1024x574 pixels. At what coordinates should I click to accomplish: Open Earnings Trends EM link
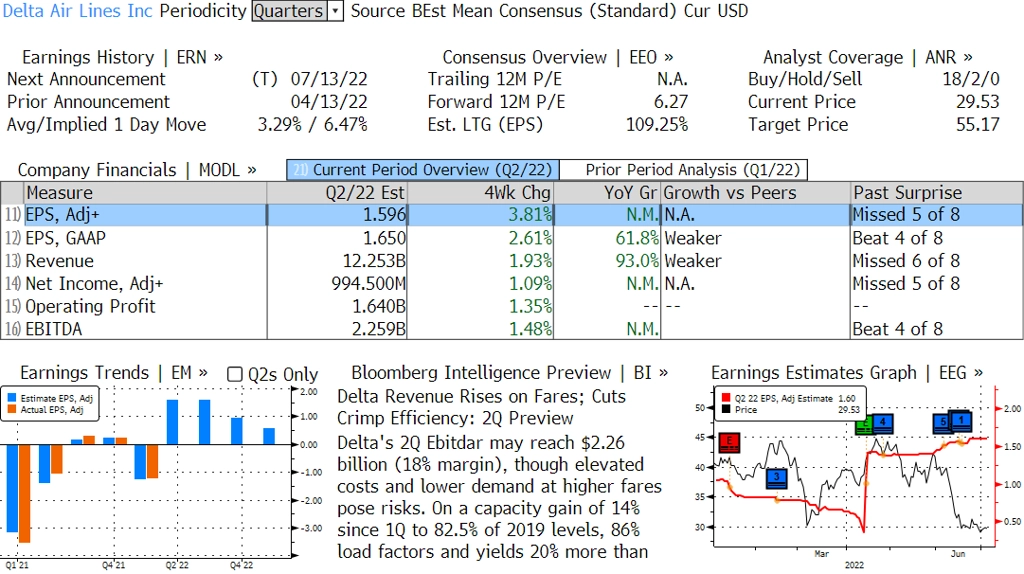tap(114, 373)
